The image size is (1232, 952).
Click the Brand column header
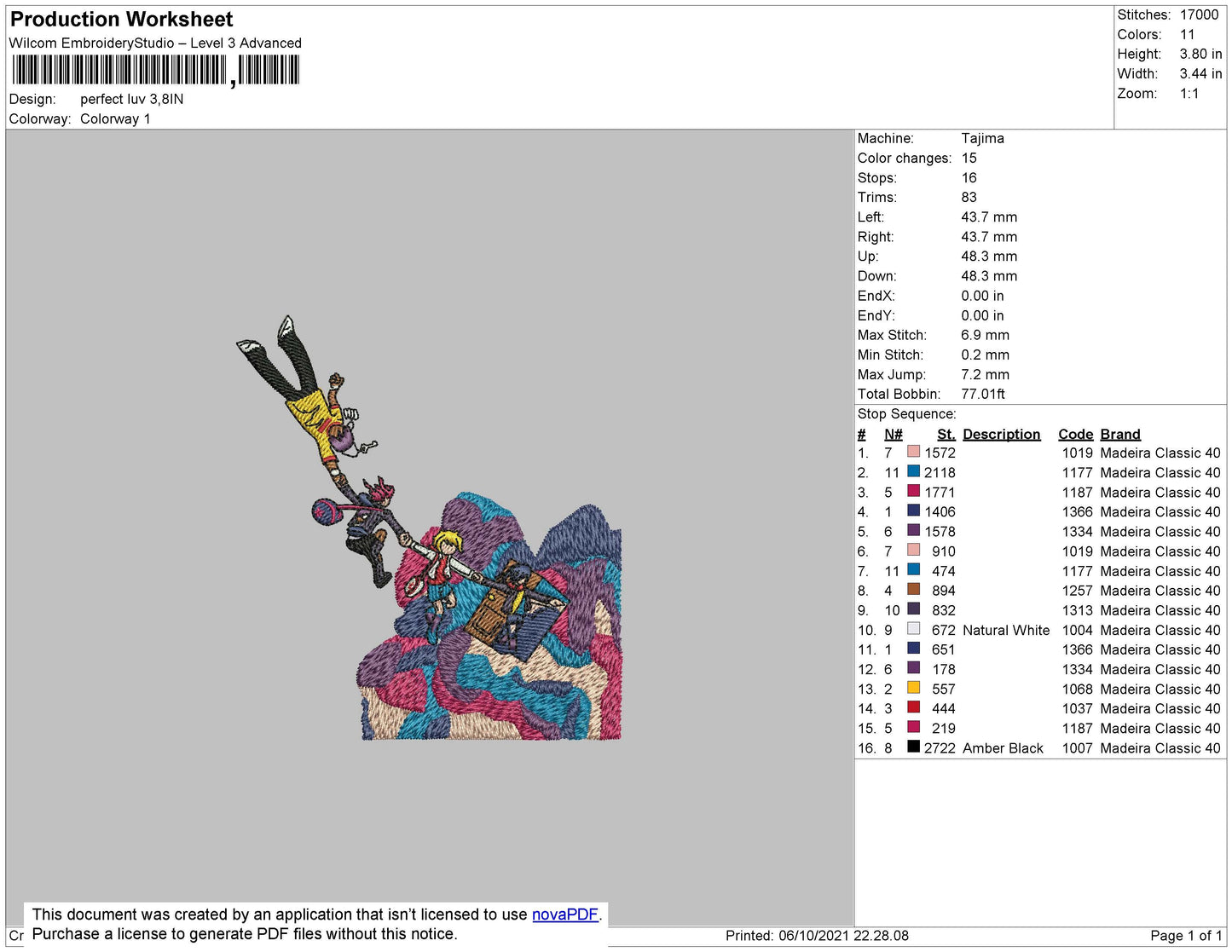pyautogui.click(x=1120, y=434)
